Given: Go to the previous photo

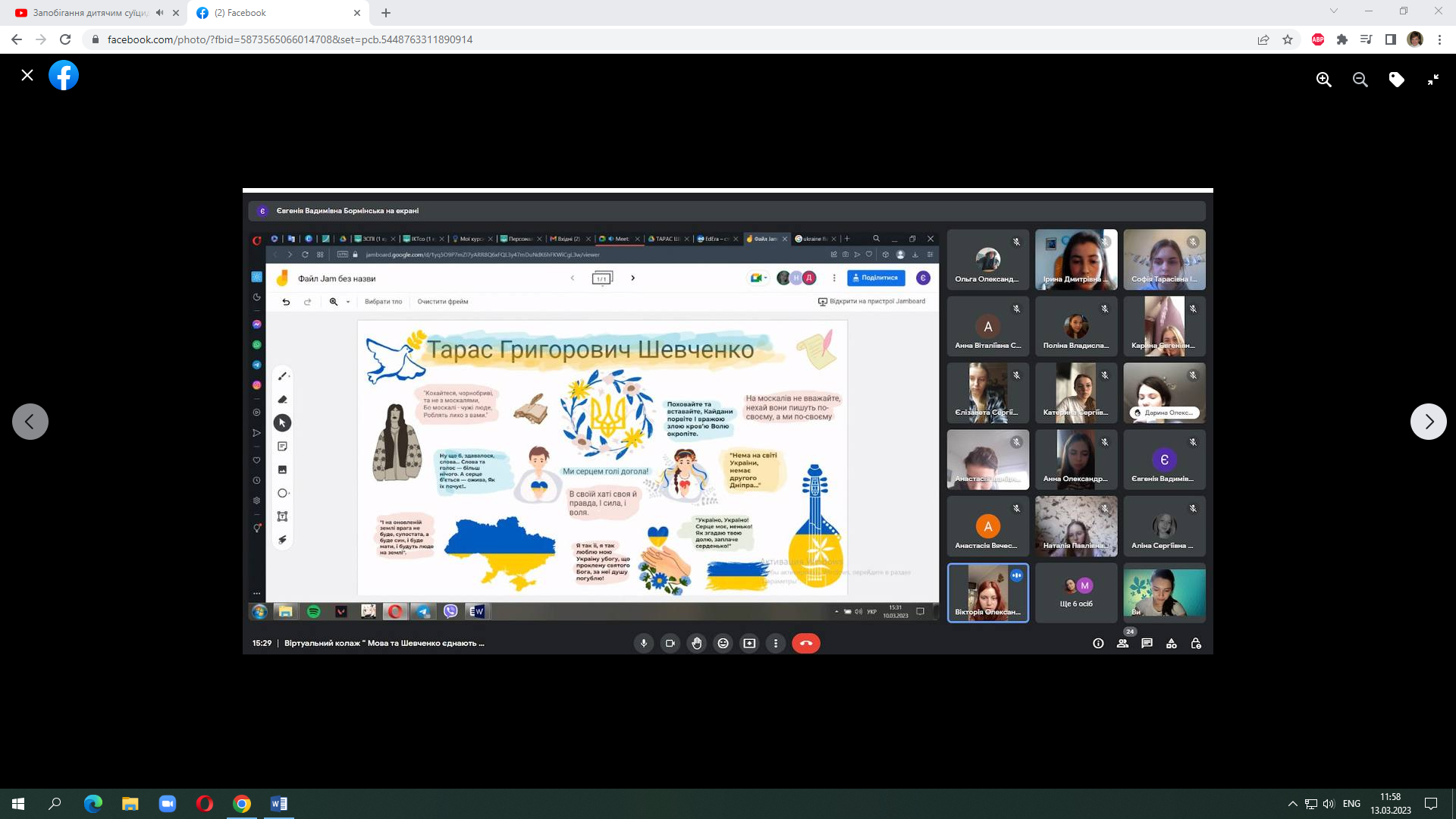Looking at the screenshot, I should point(30,422).
